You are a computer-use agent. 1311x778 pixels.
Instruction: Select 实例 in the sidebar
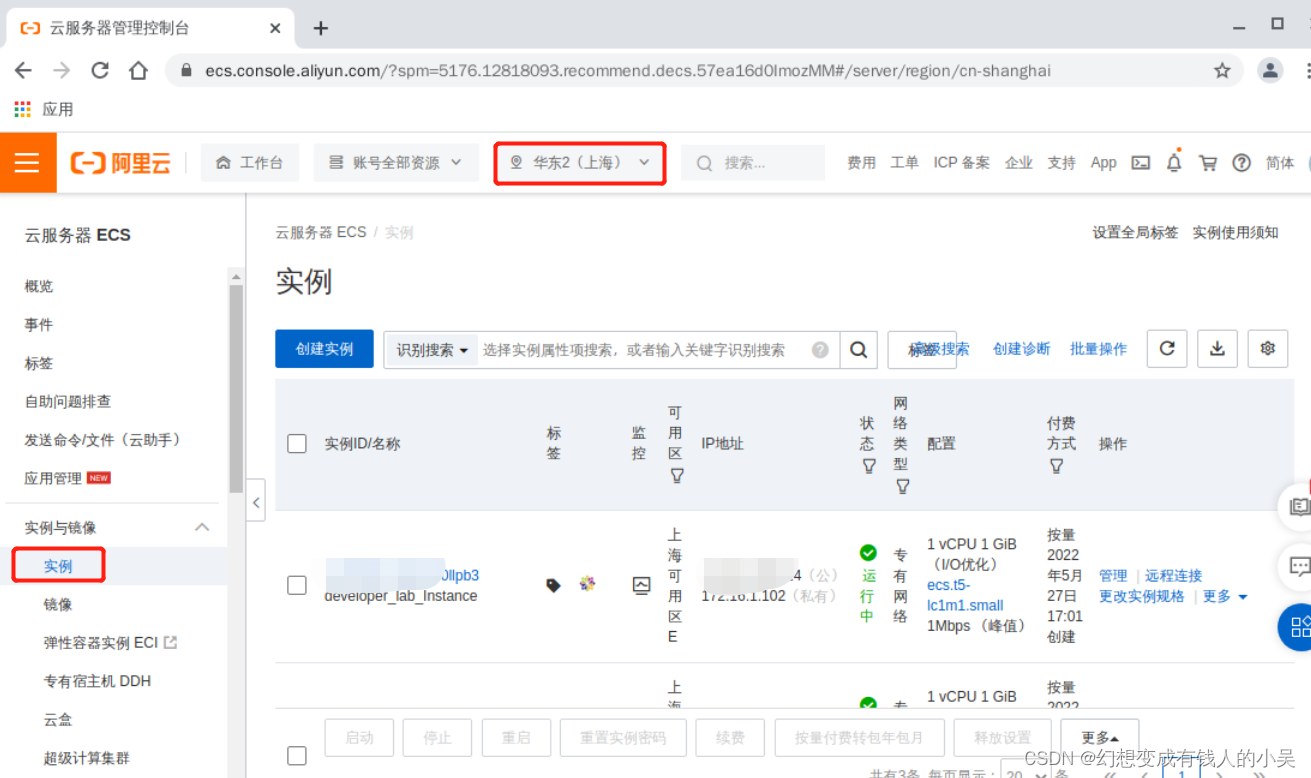tap(58, 566)
